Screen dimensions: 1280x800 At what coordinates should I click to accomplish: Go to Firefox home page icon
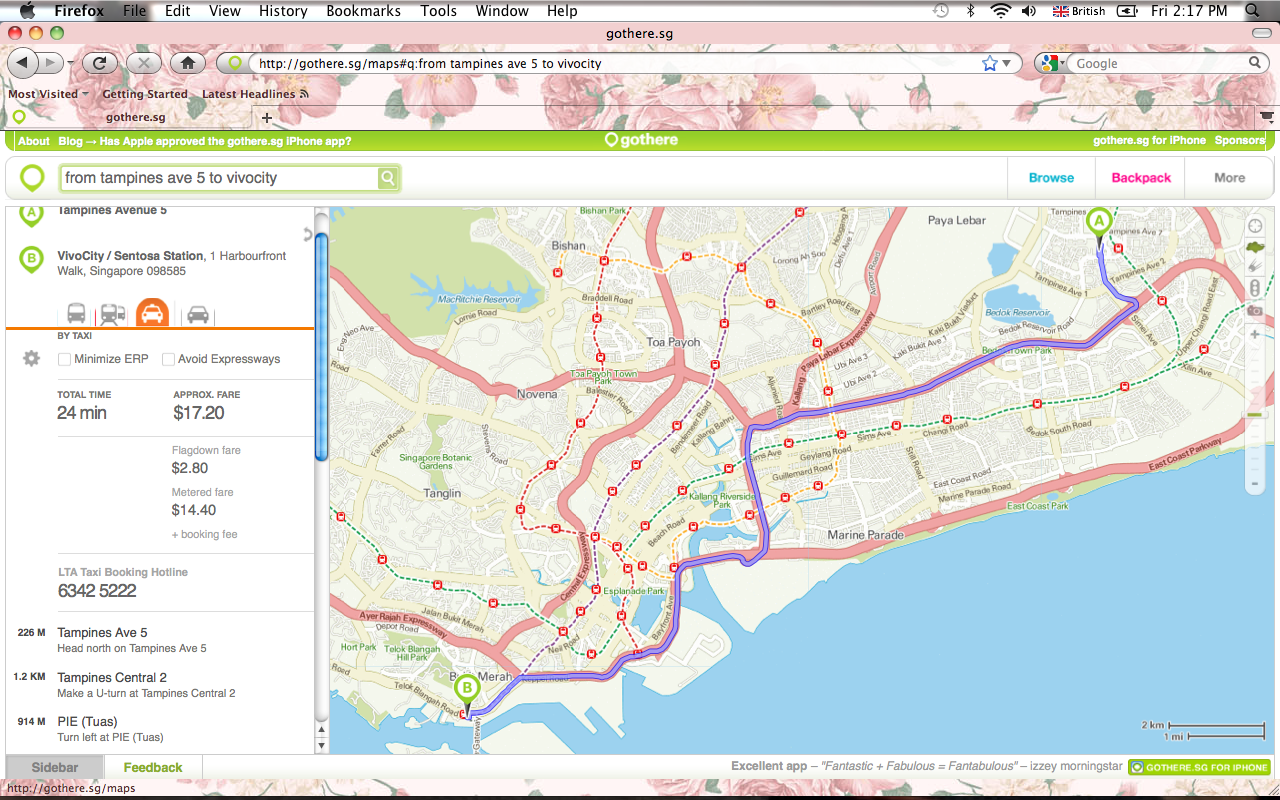(187, 63)
